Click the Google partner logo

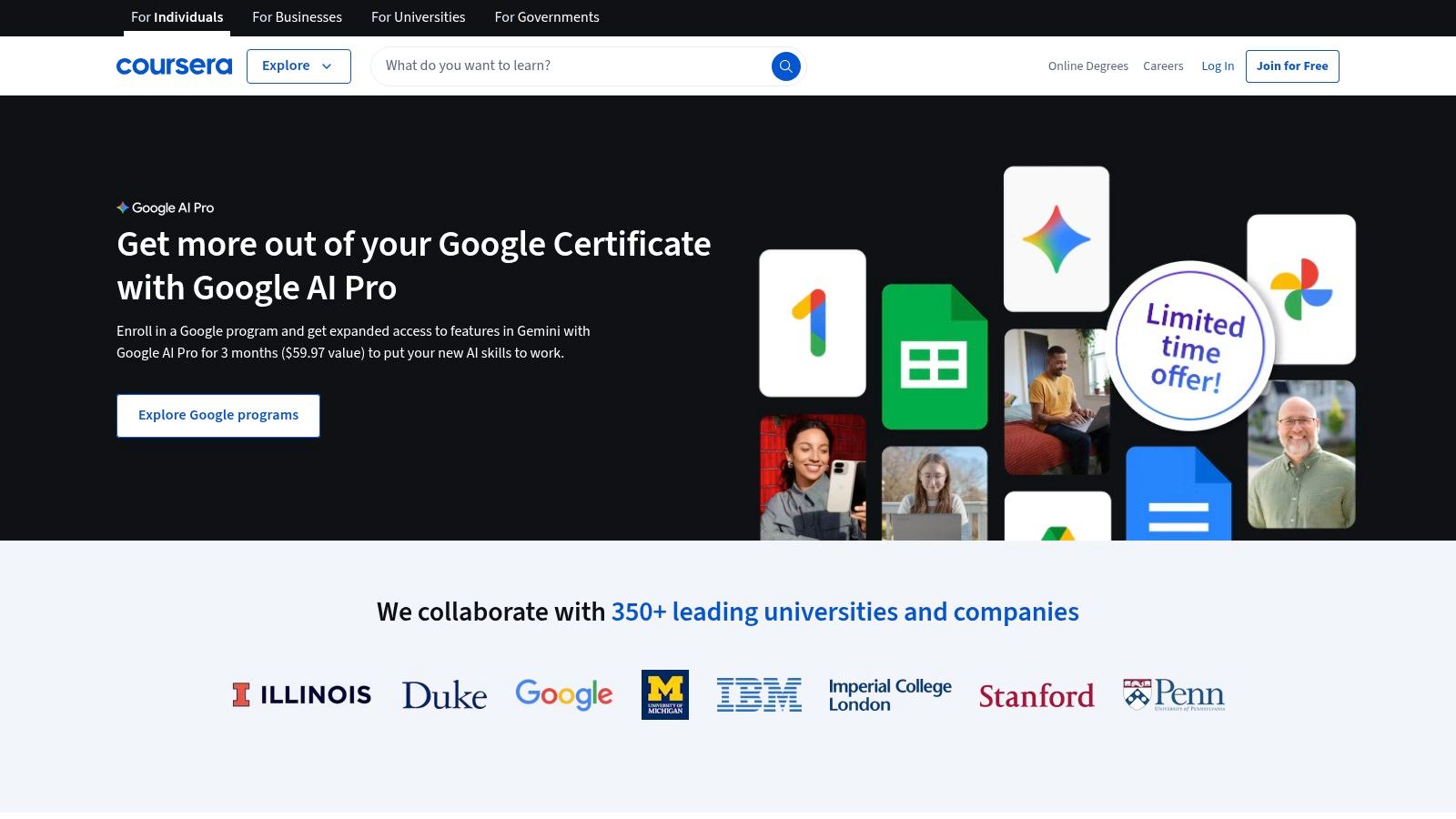coord(564,694)
